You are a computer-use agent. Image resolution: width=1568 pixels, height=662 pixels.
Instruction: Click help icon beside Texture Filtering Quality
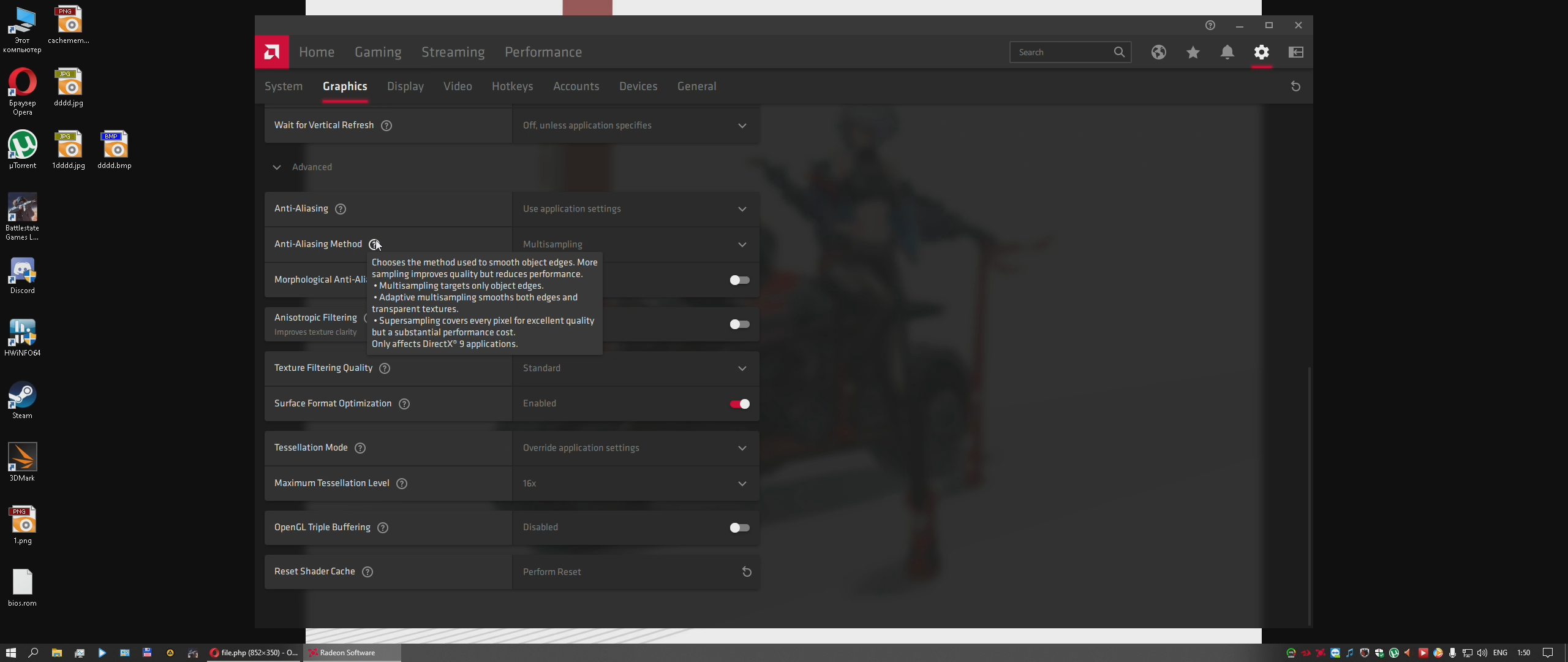385,368
